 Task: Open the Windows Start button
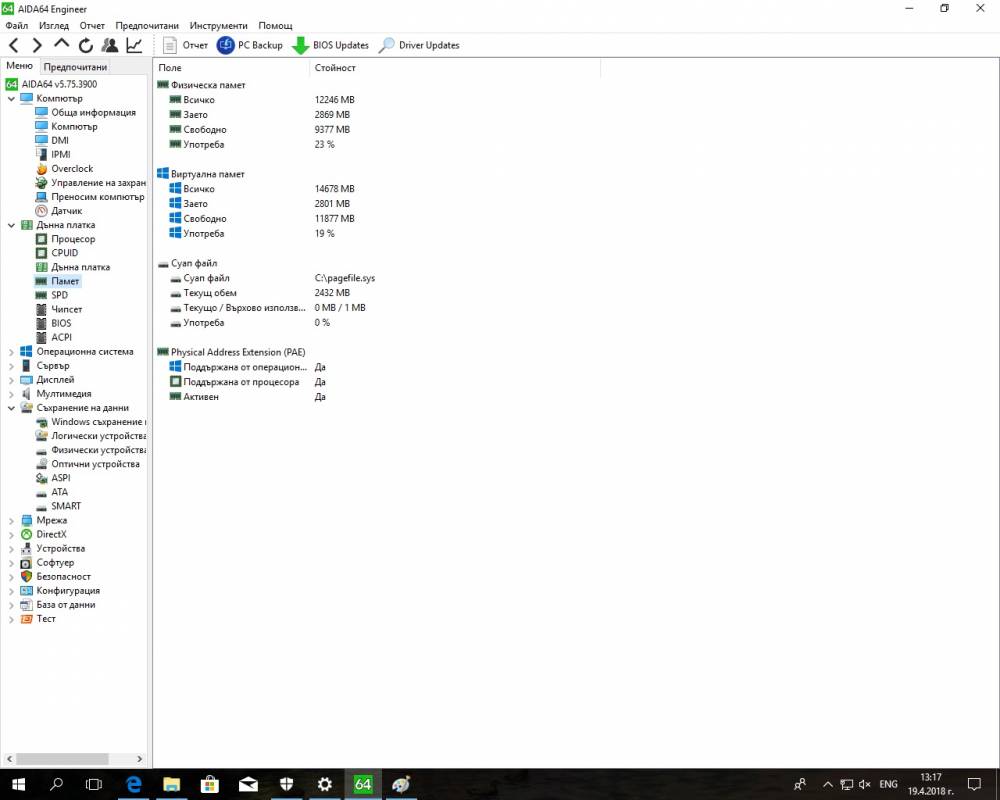[18, 784]
